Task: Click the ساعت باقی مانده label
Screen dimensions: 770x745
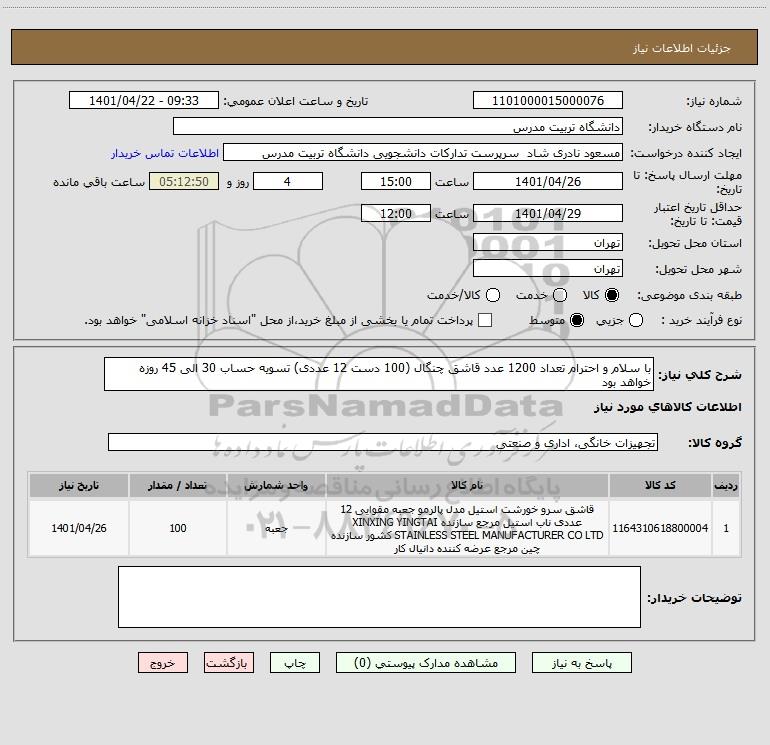Action: click(x=99, y=182)
